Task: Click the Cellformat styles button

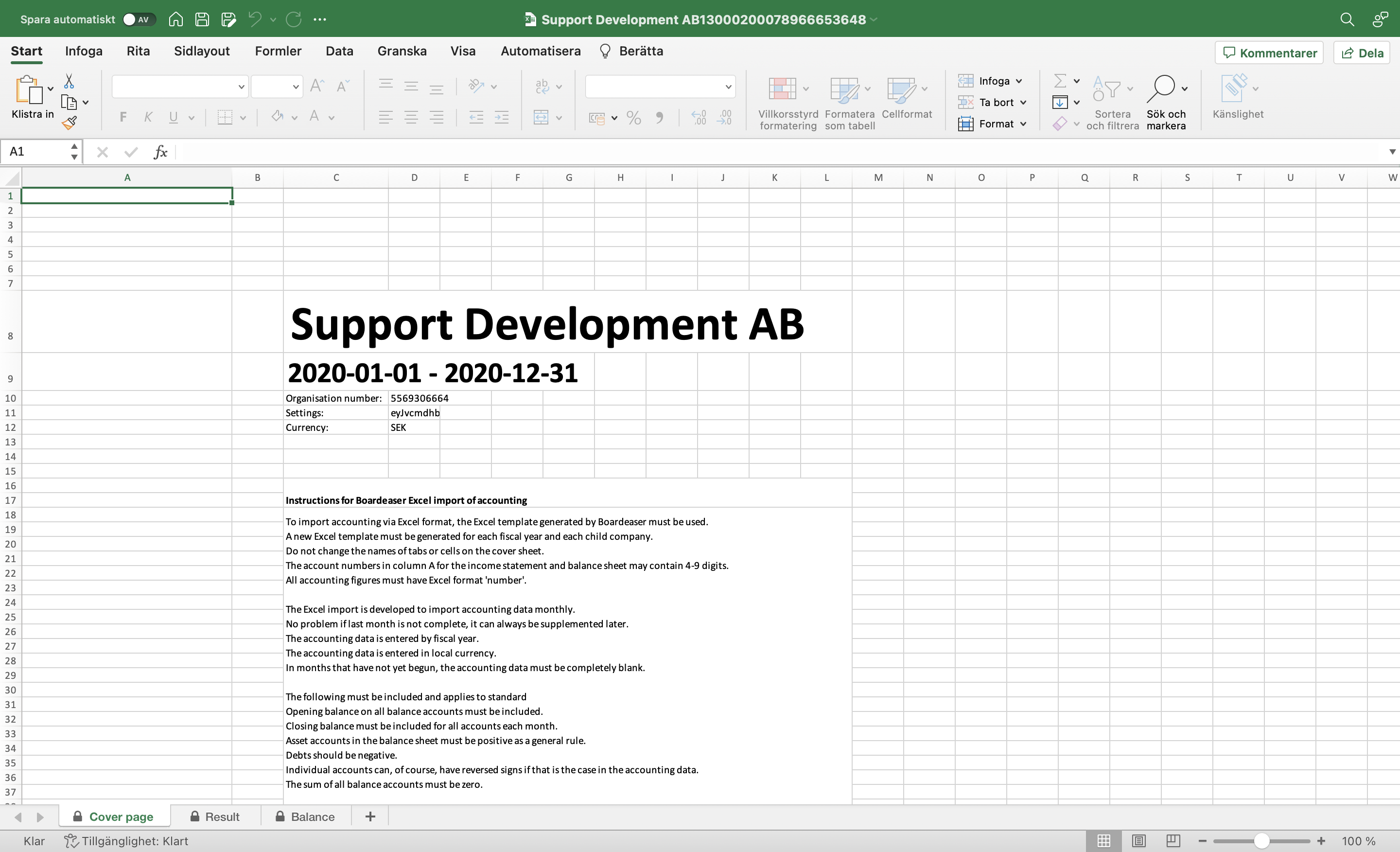Action: 907,98
